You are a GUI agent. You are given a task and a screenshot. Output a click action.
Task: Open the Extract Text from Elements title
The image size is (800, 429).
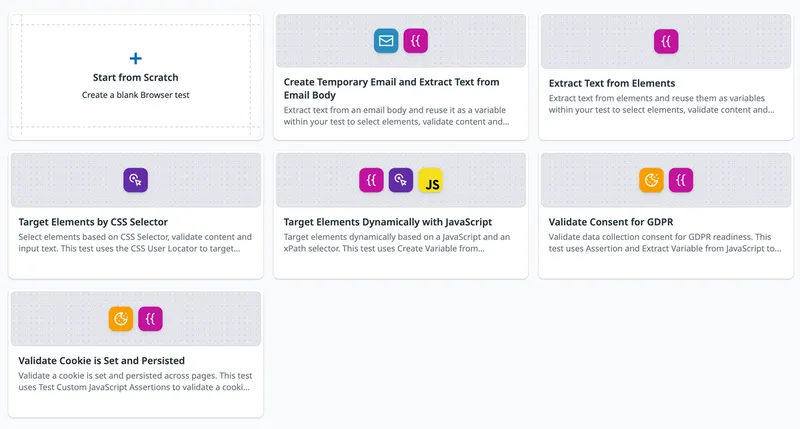click(x=612, y=83)
